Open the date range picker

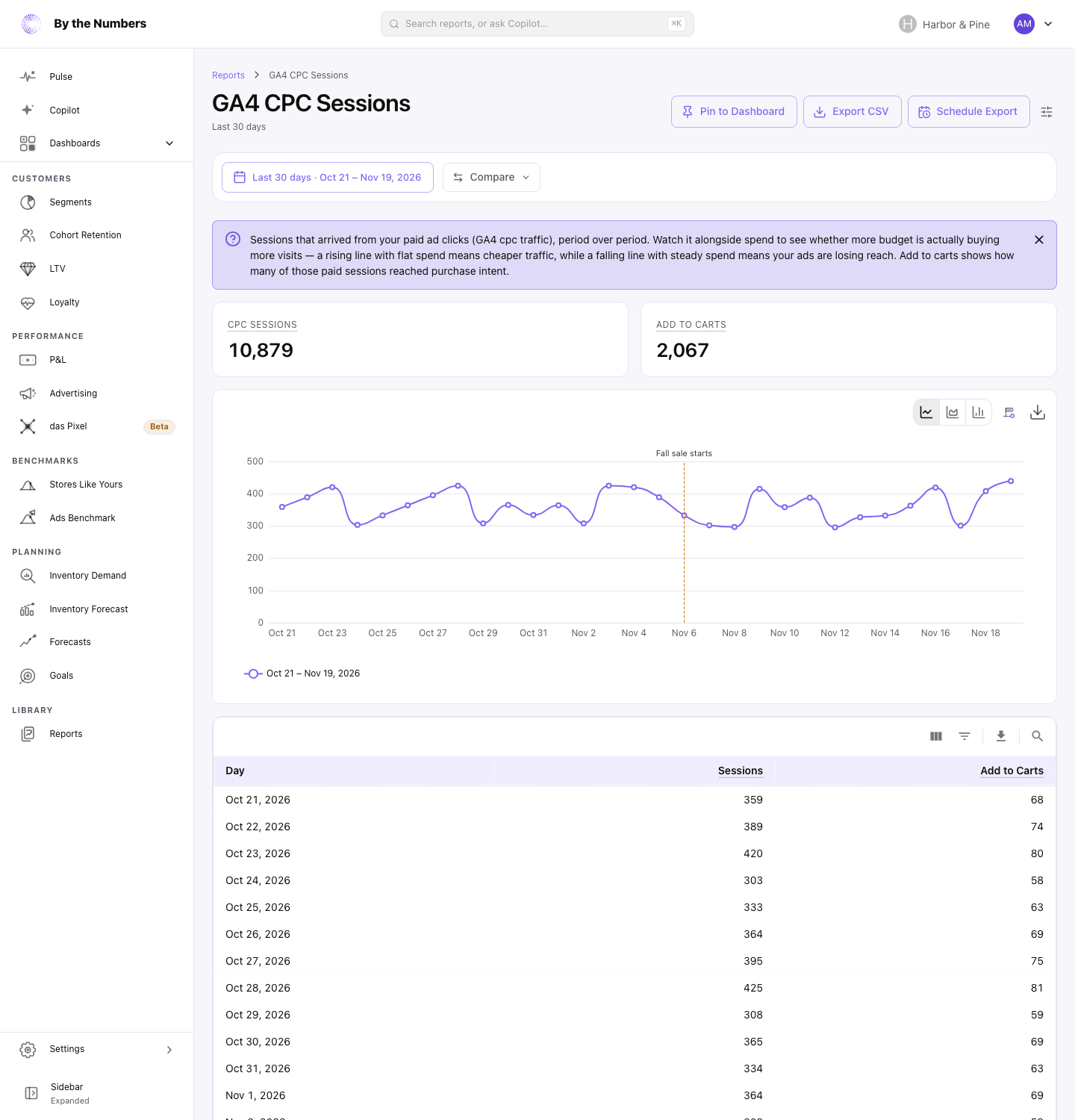coord(328,177)
